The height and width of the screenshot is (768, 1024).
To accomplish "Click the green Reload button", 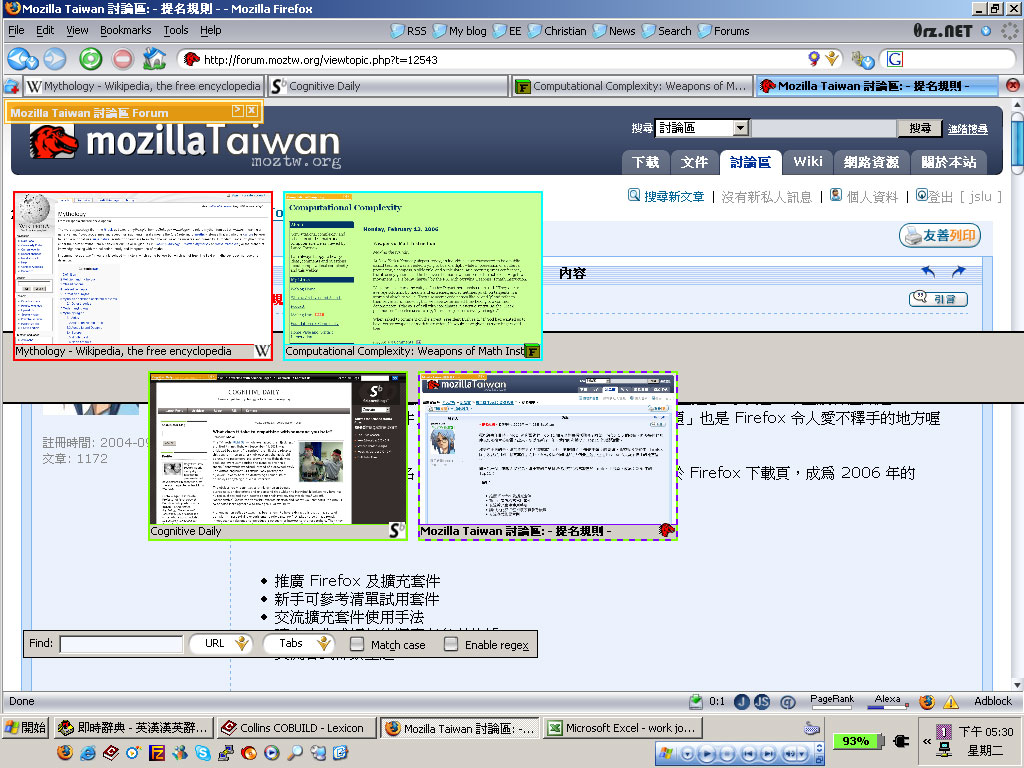I will click(91, 59).
